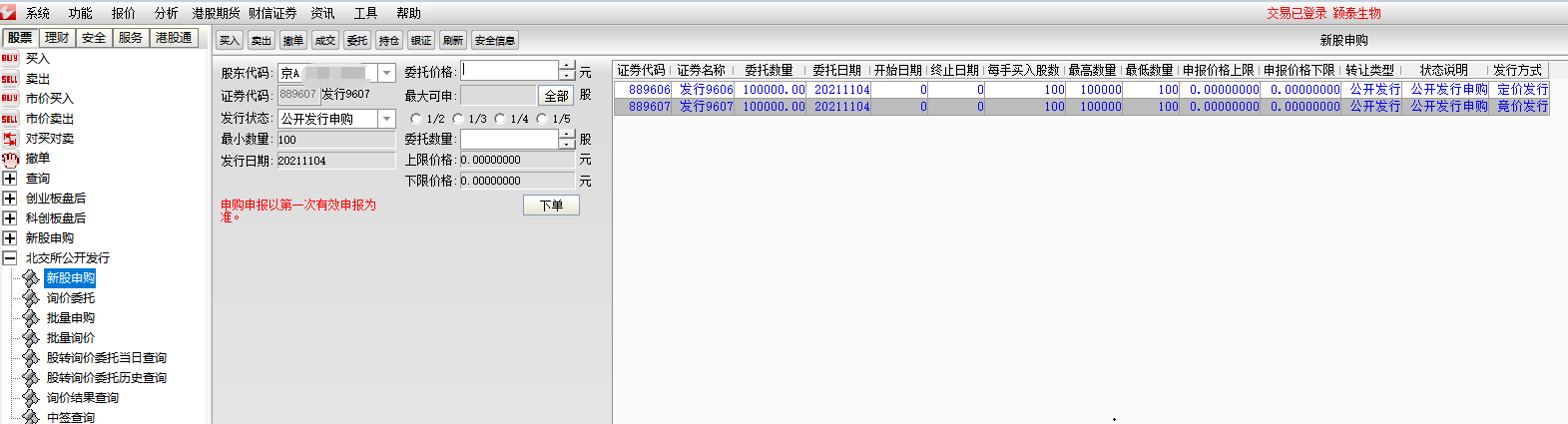Click toolbar 持仓 button
This screenshot has width=1568, height=424.
tap(389, 41)
